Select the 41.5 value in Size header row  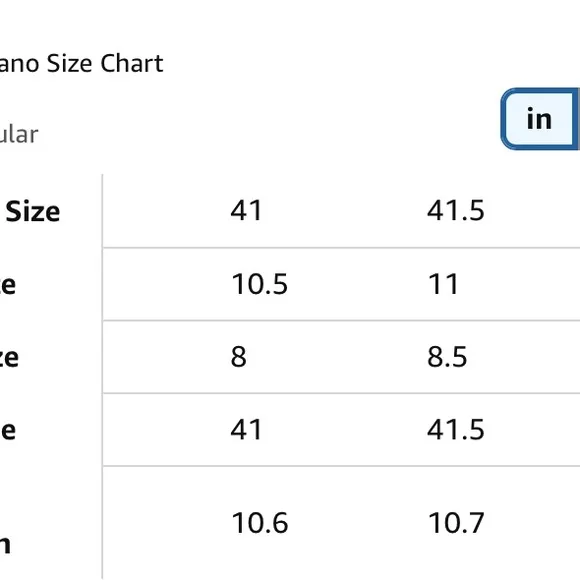[455, 210]
